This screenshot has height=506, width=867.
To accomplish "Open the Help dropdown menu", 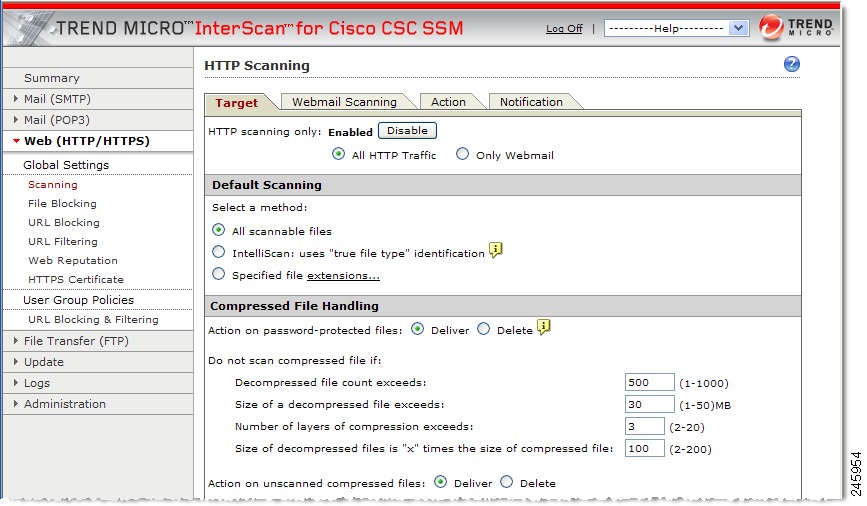I will click(677, 28).
